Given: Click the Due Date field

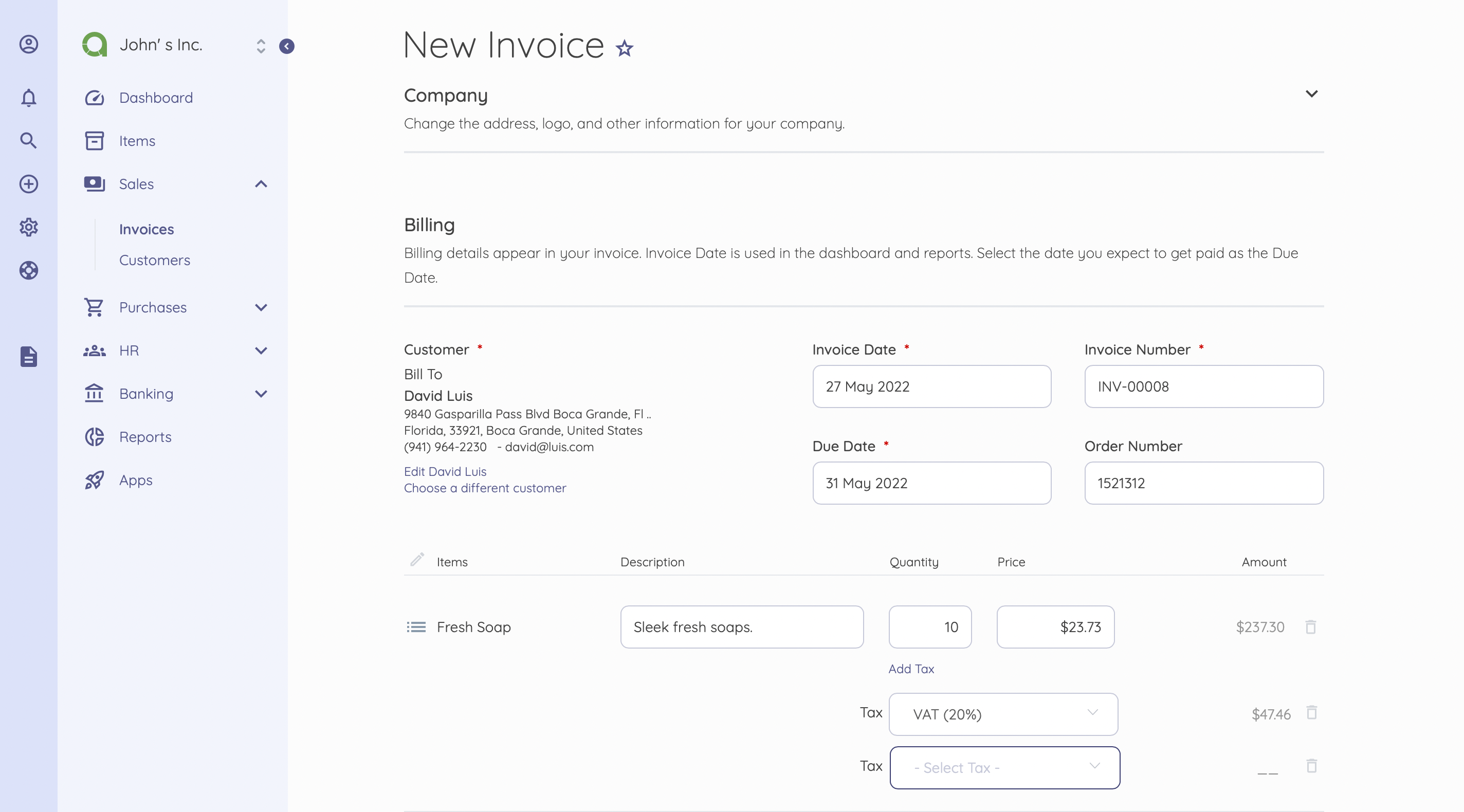Looking at the screenshot, I should click(931, 483).
